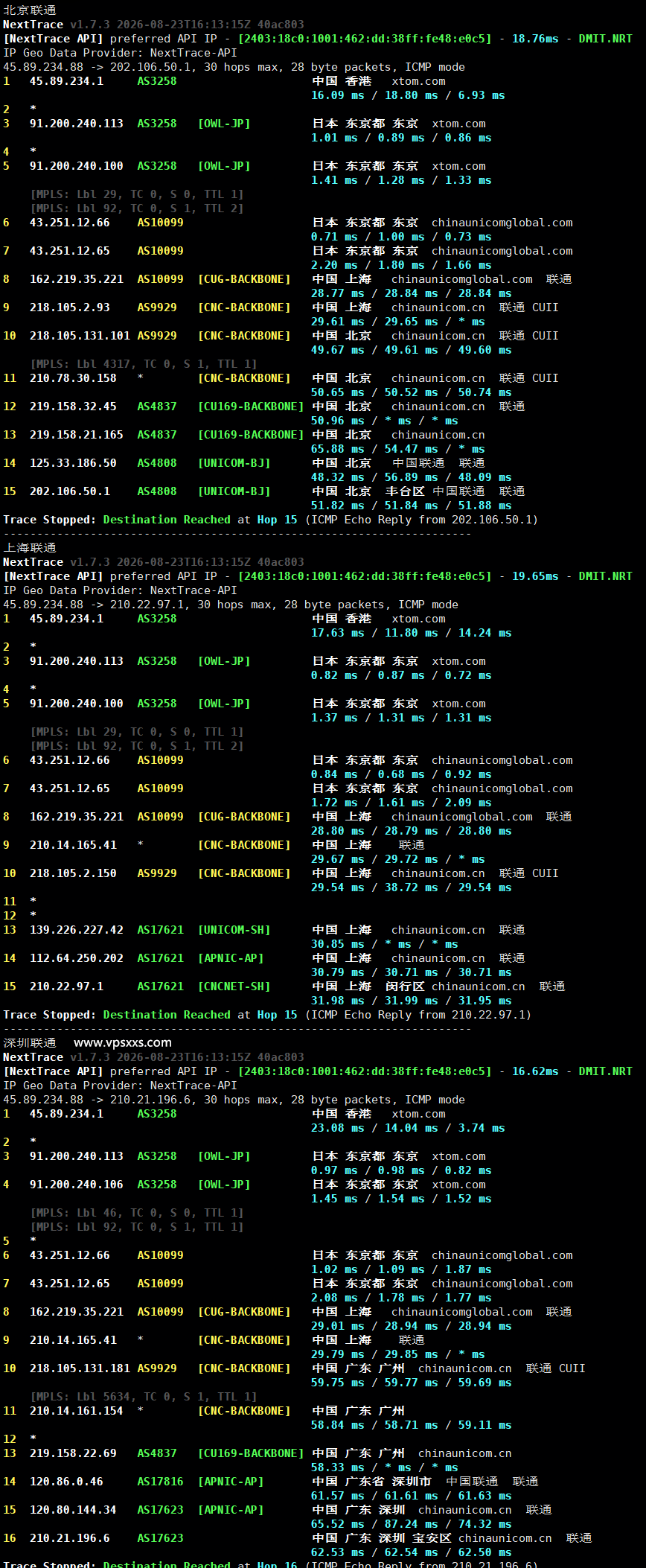Click the MPLS Lbl 4317 line
Screen dimensions: 646x1568
pos(144,364)
